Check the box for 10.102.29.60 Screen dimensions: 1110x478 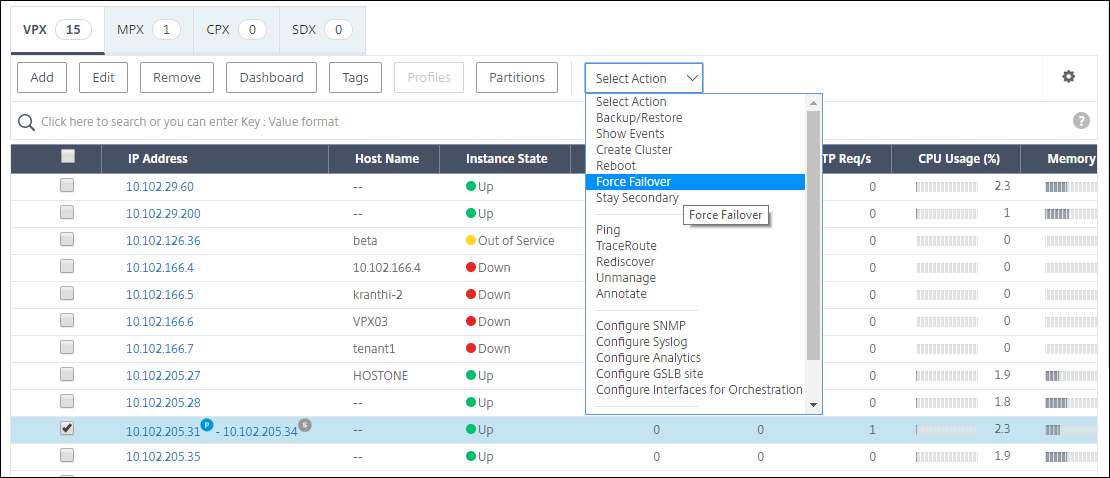pos(67,186)
